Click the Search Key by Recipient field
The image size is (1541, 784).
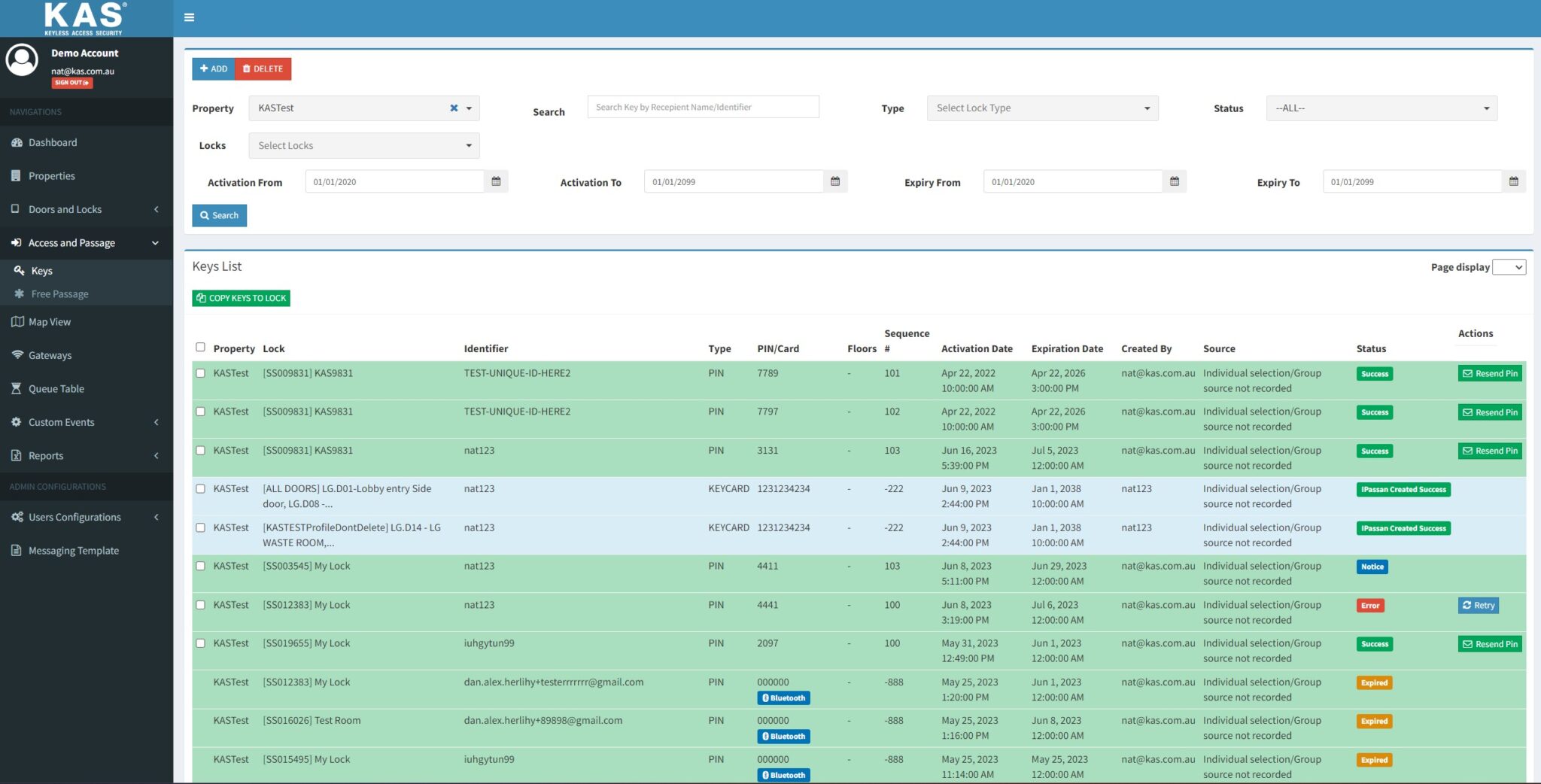[x=703, y=107]
